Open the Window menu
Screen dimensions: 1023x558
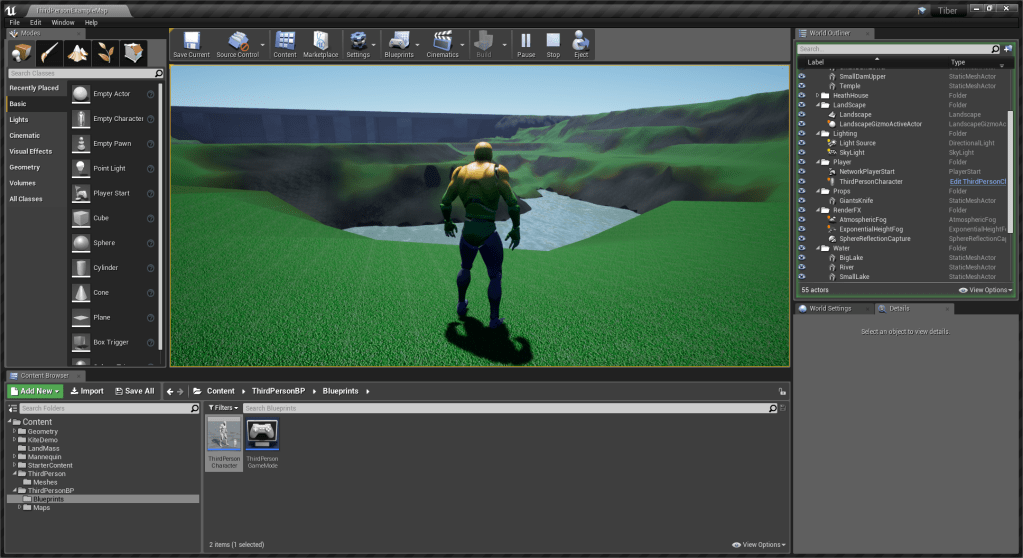tap(62, 22)
